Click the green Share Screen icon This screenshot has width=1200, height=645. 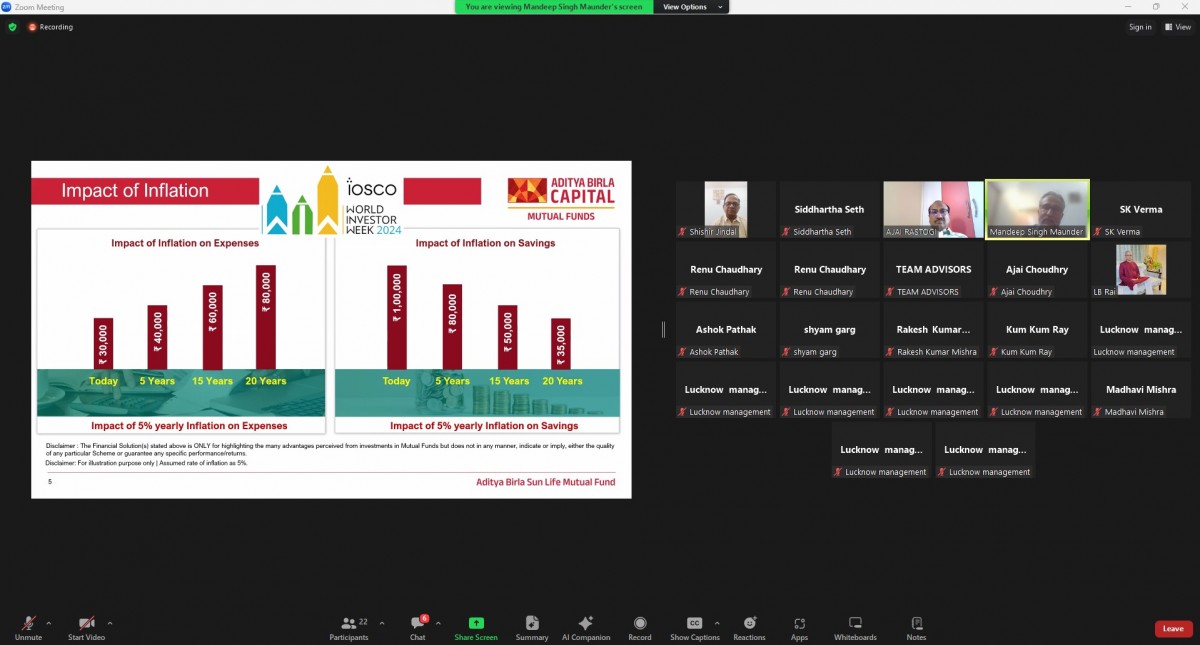click(x=476, y=623)
